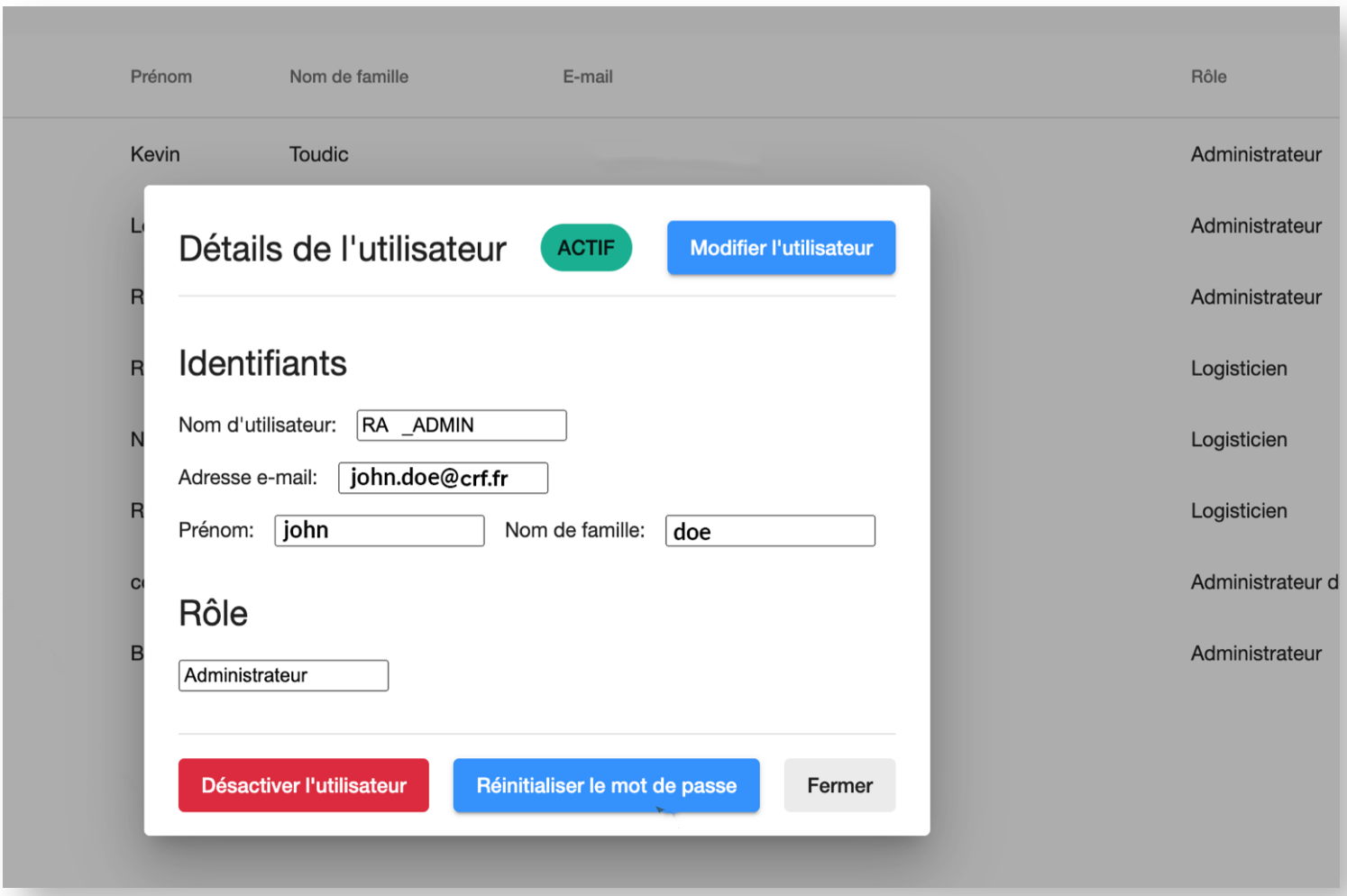The width and height of the screenshot is (1347, 896).
Task: Select the Prénom field containing john
Action: (x=379, y=531)
